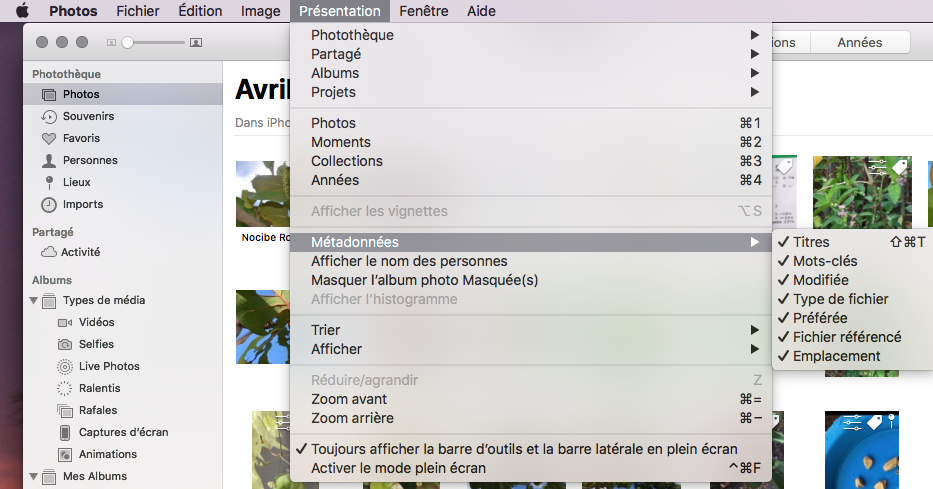Select Live Photos album in sidebar

(x=123, y=366)
